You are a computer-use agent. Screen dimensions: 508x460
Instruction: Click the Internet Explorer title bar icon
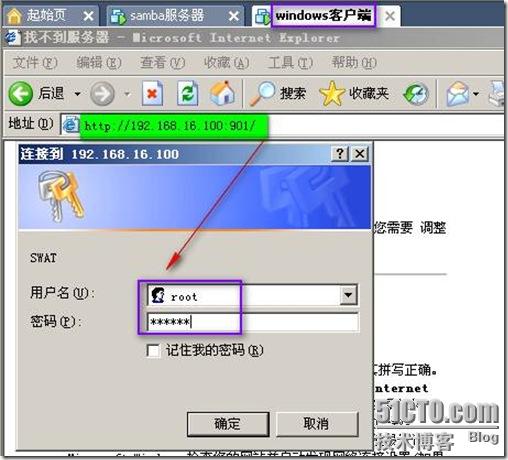click(x=13, y=37)
